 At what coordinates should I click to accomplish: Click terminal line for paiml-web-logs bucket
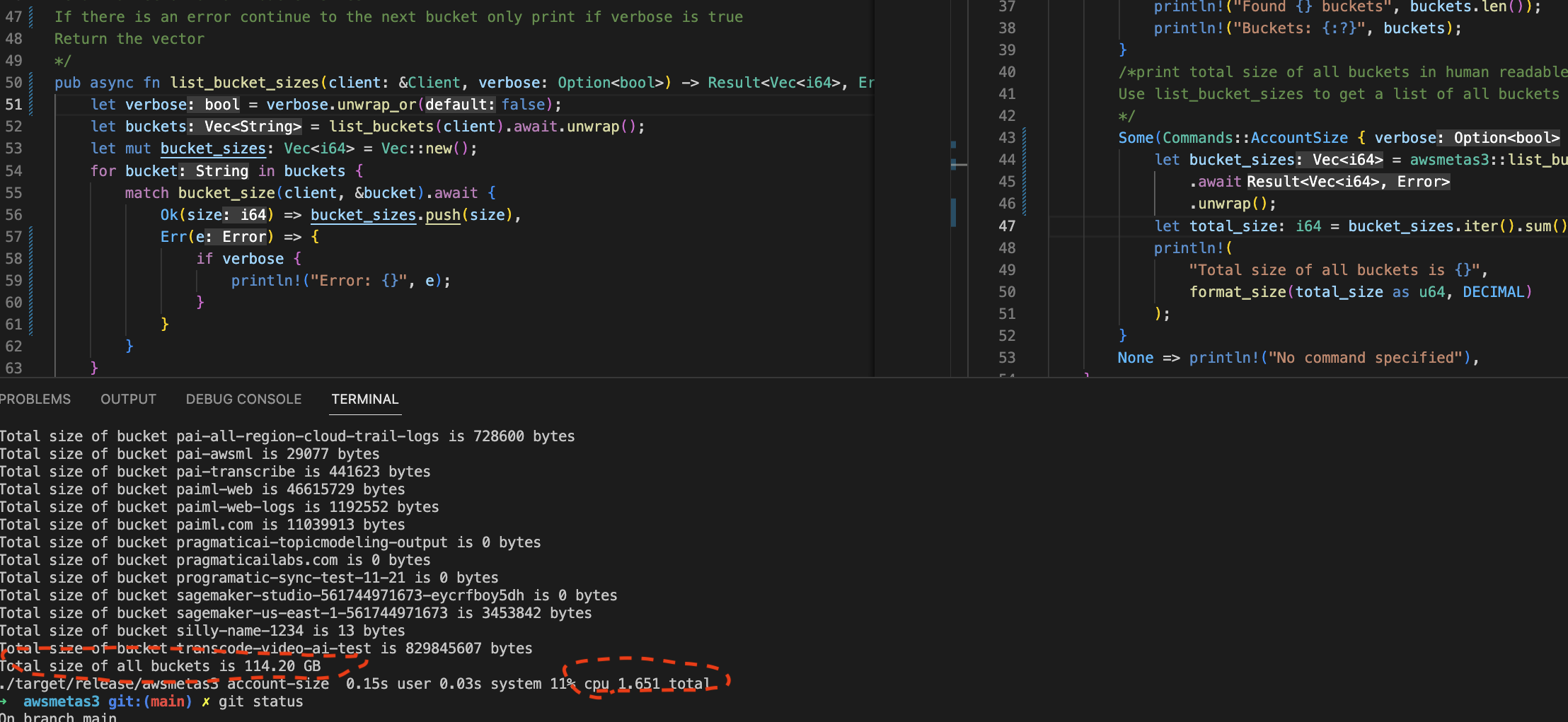(219, 507)
